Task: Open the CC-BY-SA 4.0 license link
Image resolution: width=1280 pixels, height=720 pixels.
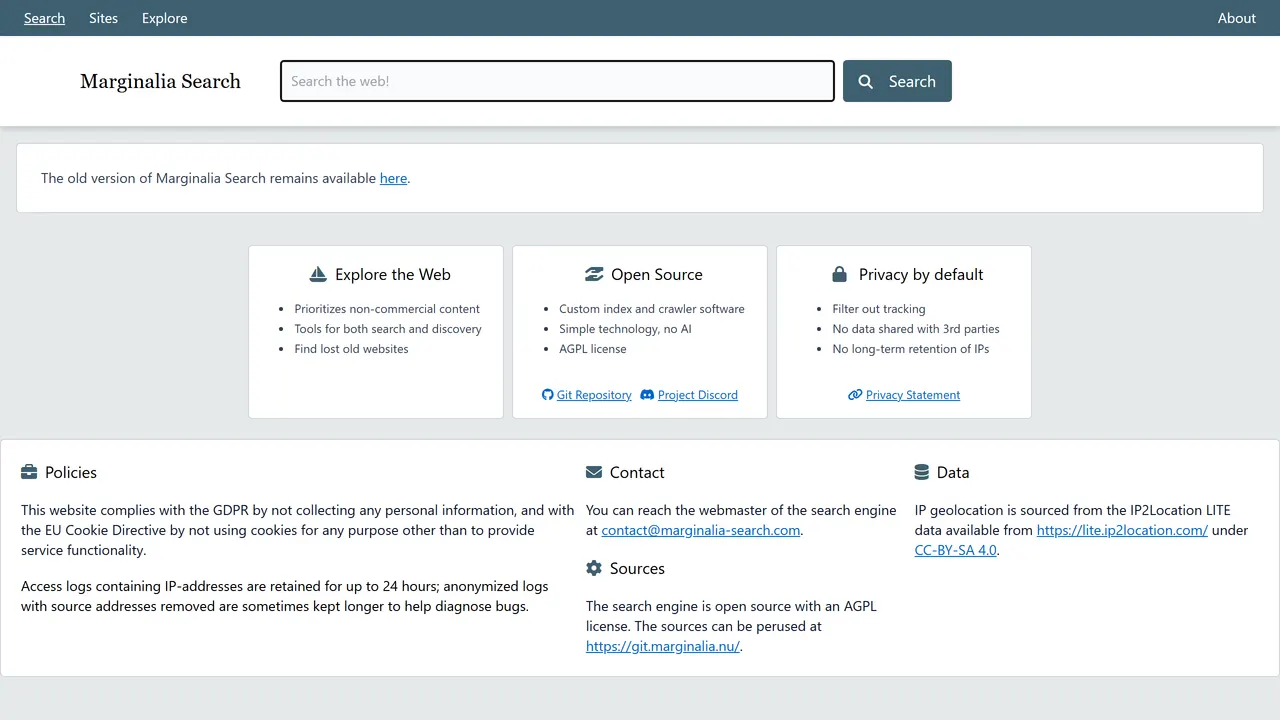Action: click(956, 550)
